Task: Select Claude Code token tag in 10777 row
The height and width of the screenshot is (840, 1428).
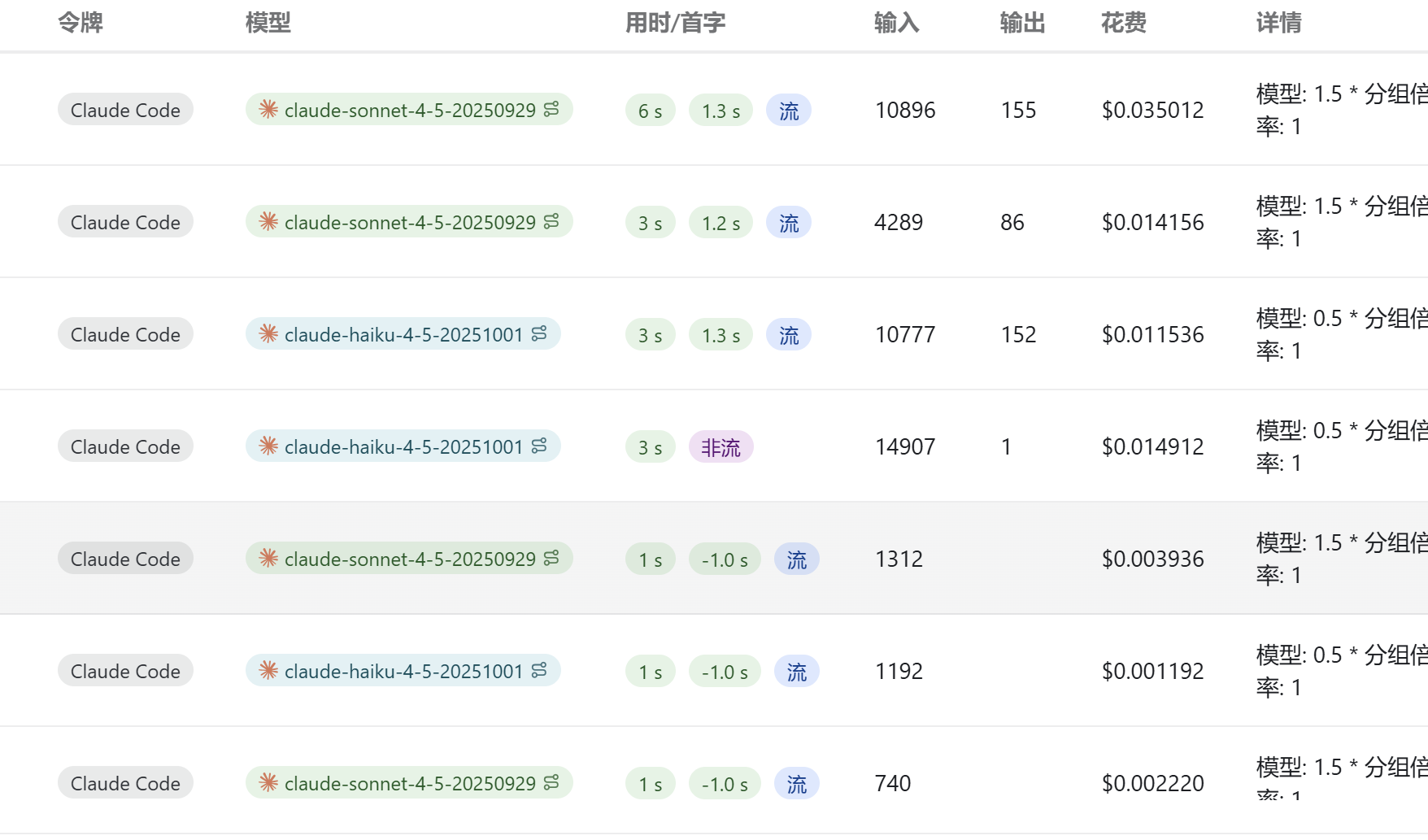Action: point(125,334)
